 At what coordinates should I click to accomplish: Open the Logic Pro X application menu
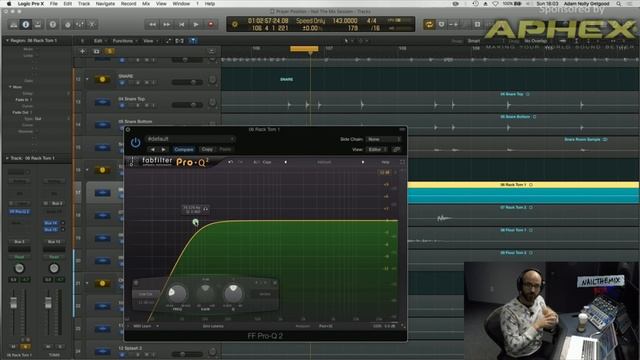(x=31, y=4)
